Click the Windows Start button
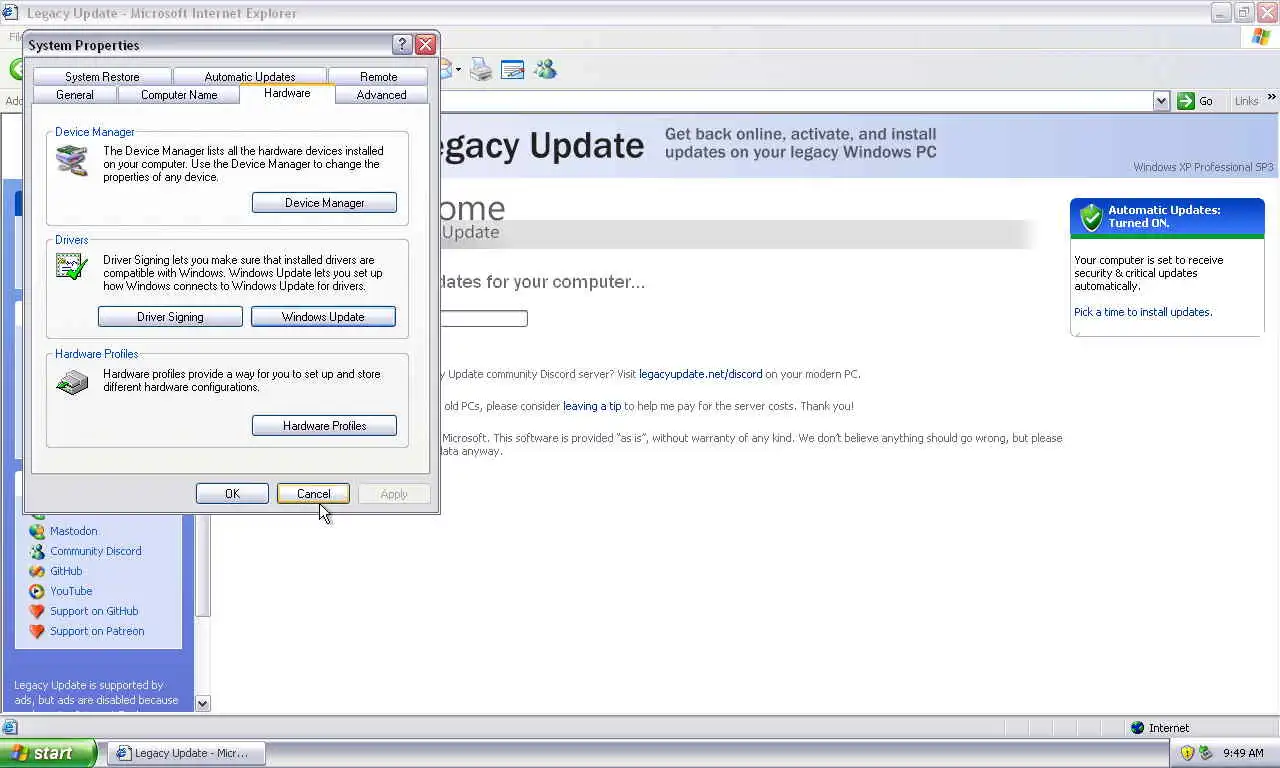 pyautogui.click(x=48, y=753)
